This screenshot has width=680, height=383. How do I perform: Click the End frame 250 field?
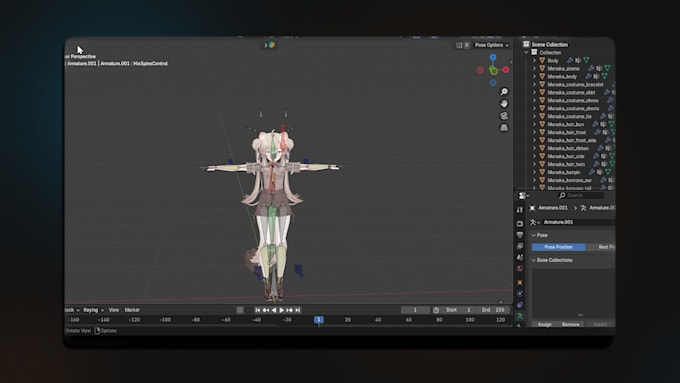493,310
